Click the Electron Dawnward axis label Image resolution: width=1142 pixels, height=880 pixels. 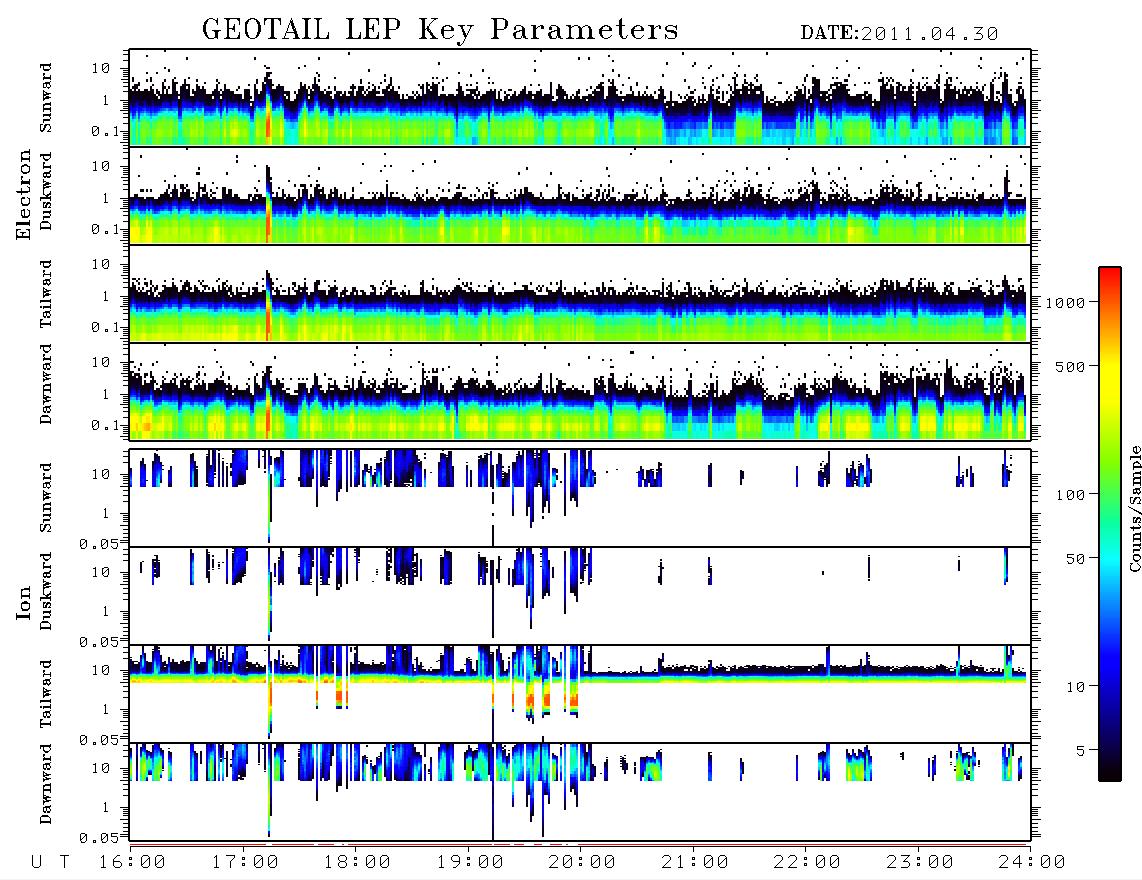(46, 384)
